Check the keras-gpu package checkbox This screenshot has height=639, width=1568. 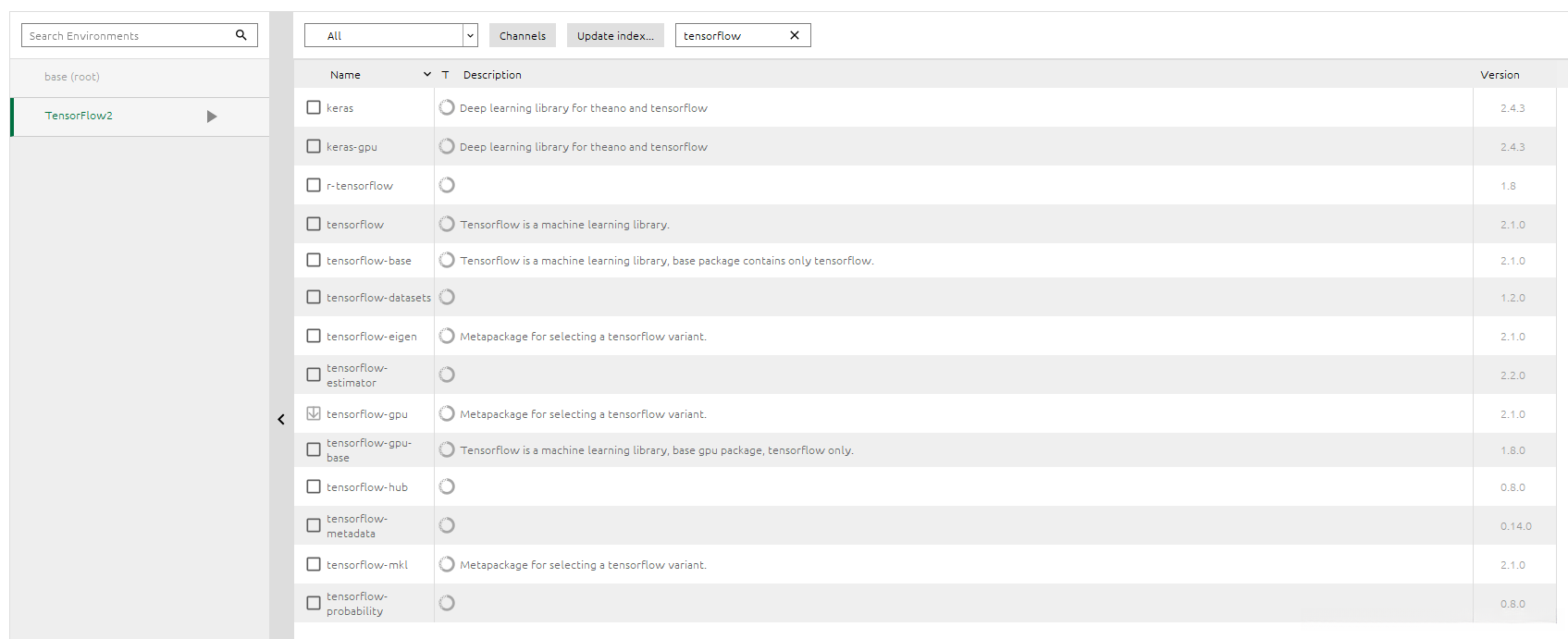pyautogui.click(x=314, y=146)
